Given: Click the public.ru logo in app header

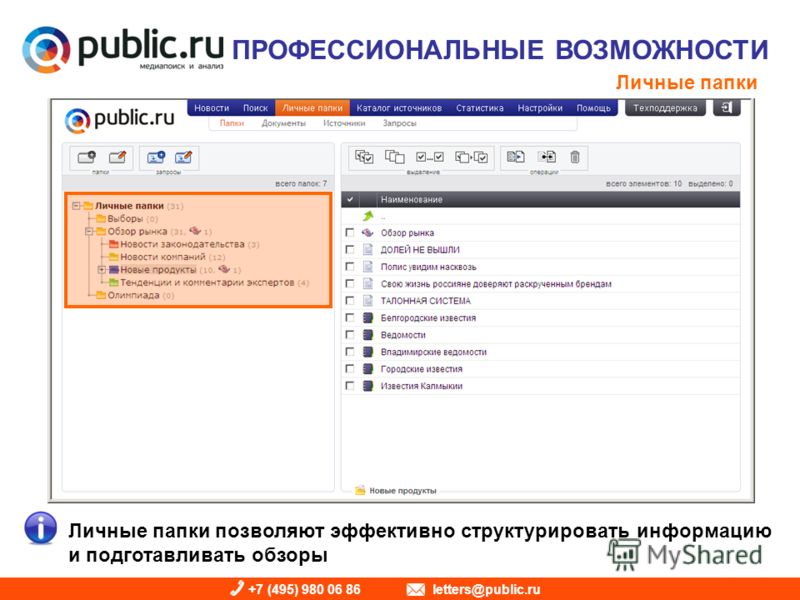Looking at the screenshot, I should [x=120, y=119].
